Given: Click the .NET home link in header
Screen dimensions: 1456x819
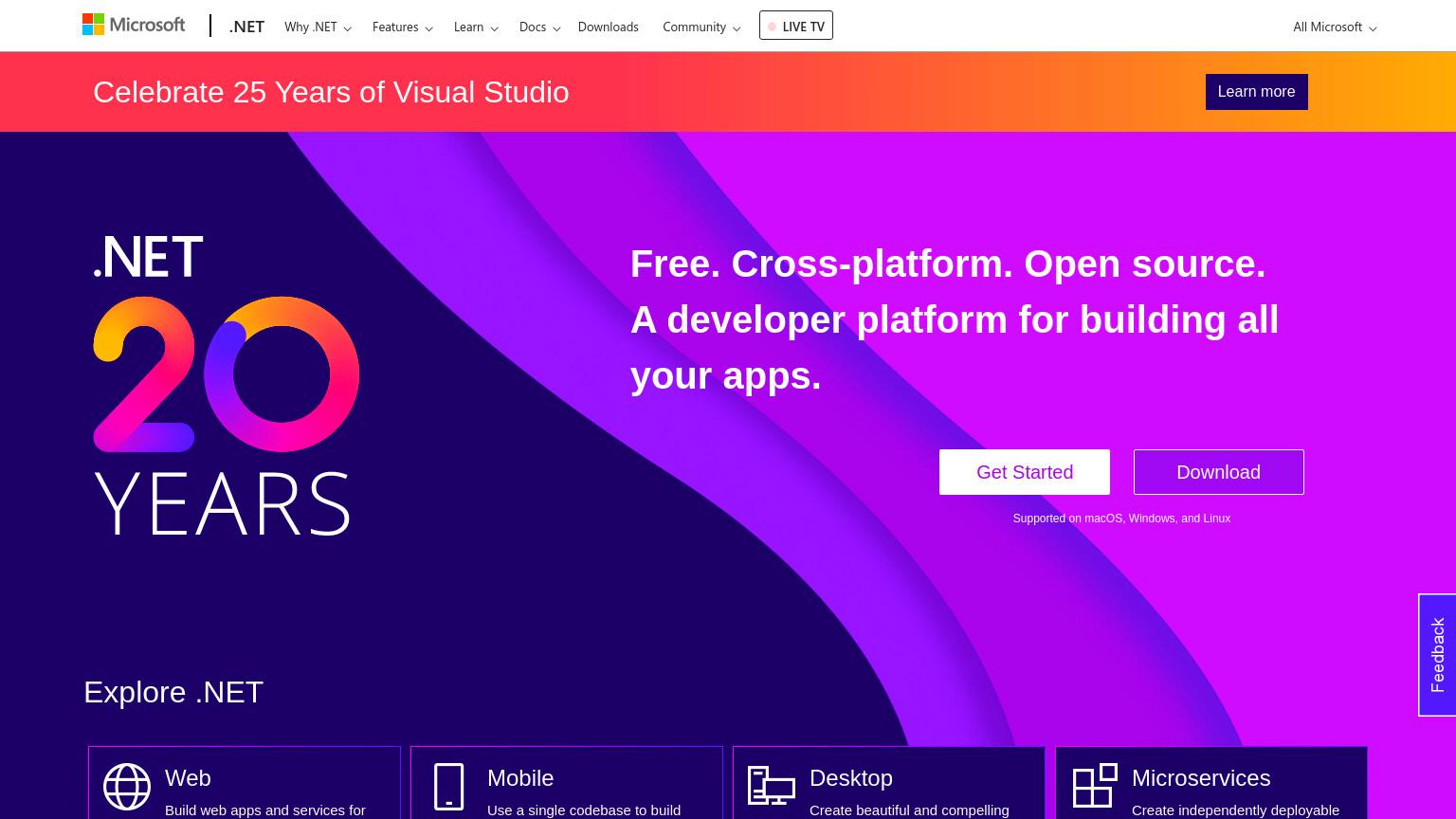Looking at the screenshot, I should coord(246,27).
